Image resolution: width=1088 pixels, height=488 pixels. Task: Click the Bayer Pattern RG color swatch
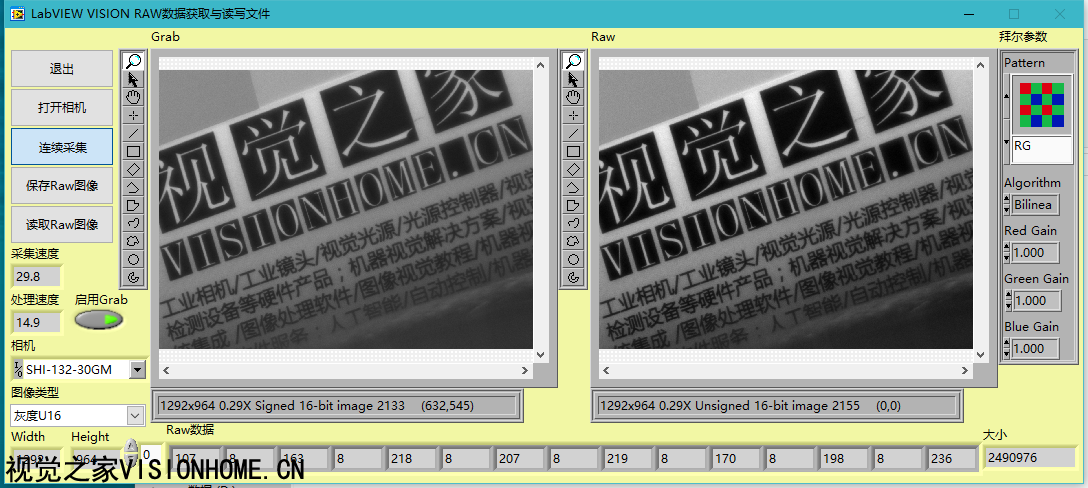[1042, 103]
